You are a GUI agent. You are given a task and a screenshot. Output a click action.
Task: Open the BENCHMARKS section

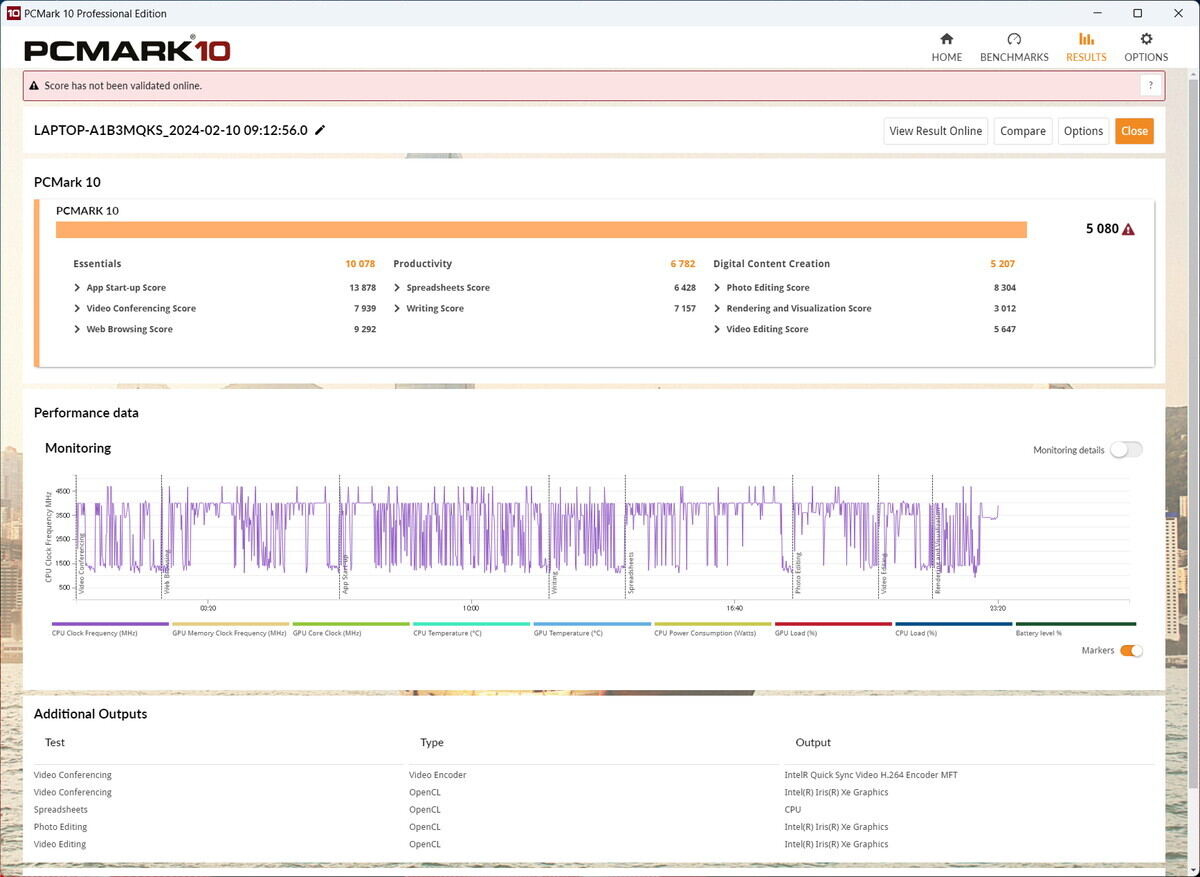pos(1014,47)
